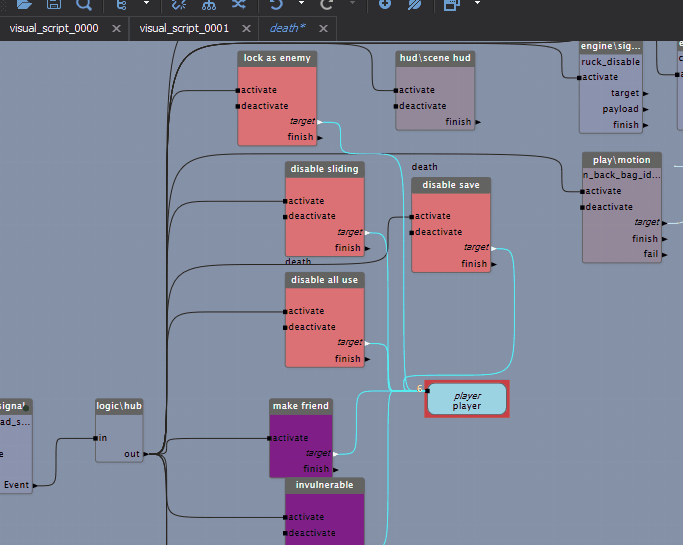
Task: Click the redo arrow icon
Action: (327, 4)
